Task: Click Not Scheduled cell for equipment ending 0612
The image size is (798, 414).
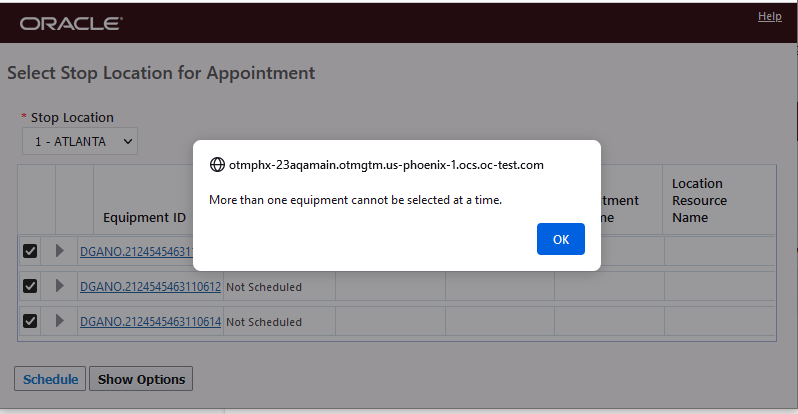Action: coord(264,287)
